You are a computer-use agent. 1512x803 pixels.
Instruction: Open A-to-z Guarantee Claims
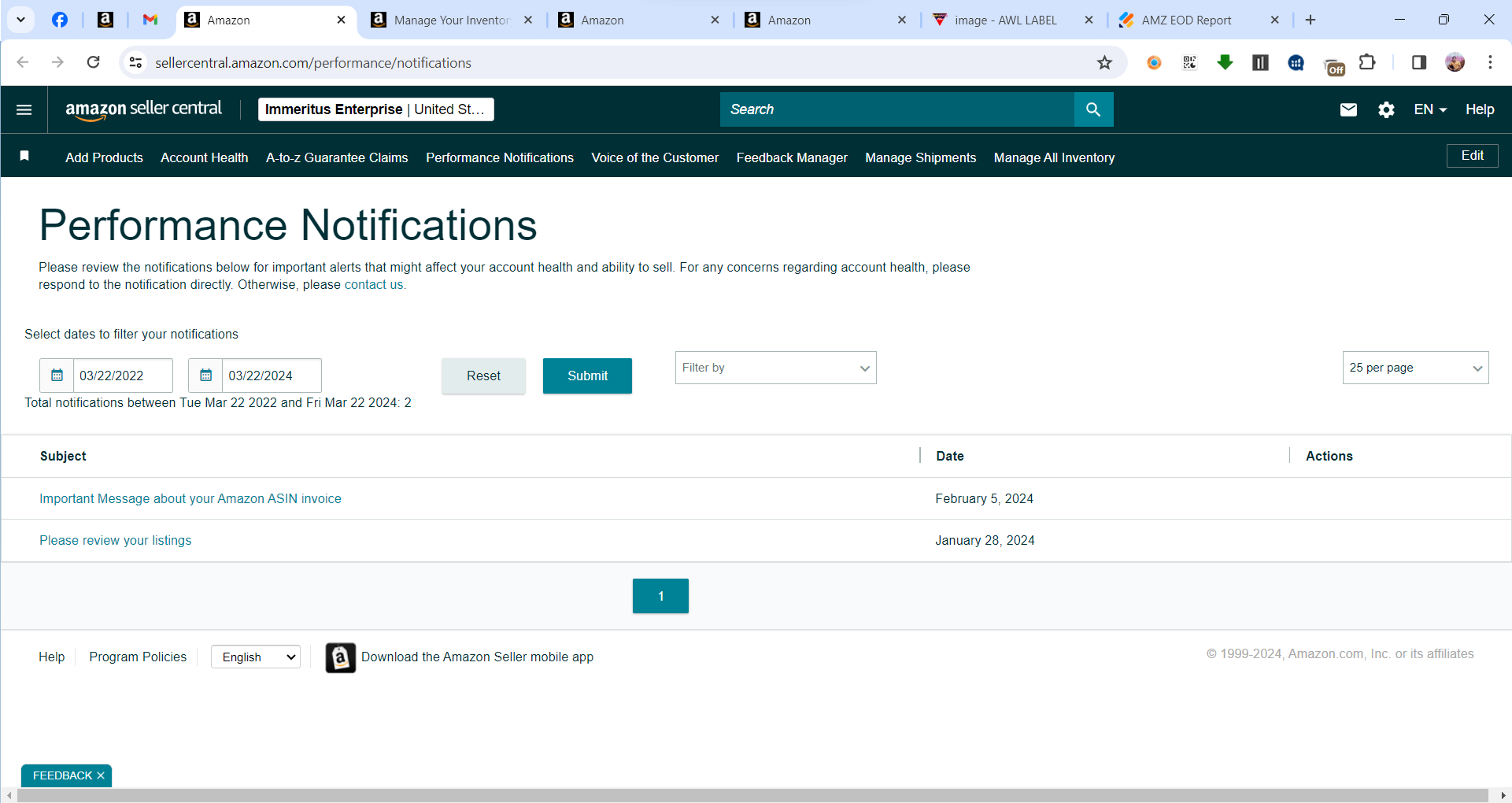(x=337, y=157)
